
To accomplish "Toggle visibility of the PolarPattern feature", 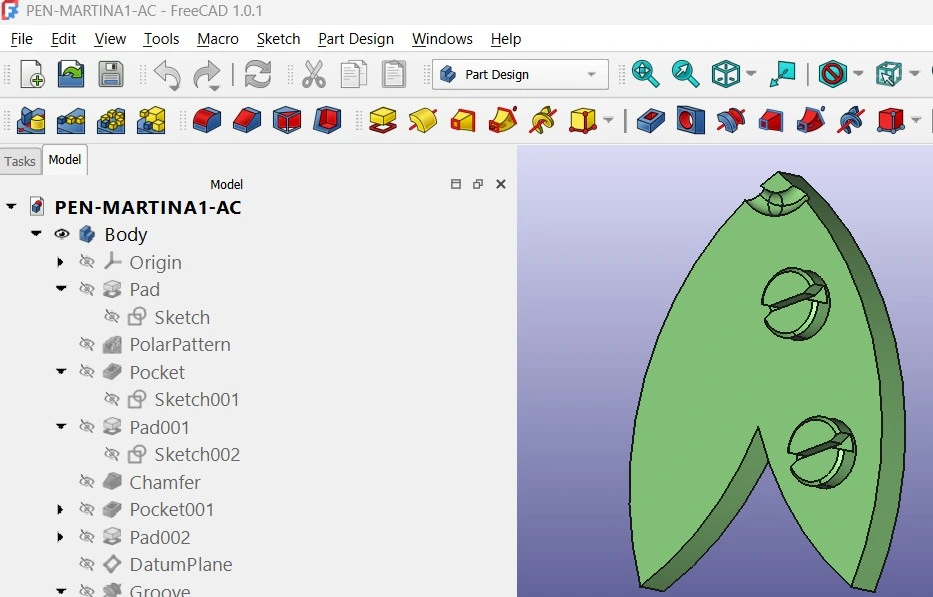I will point(87,345).
